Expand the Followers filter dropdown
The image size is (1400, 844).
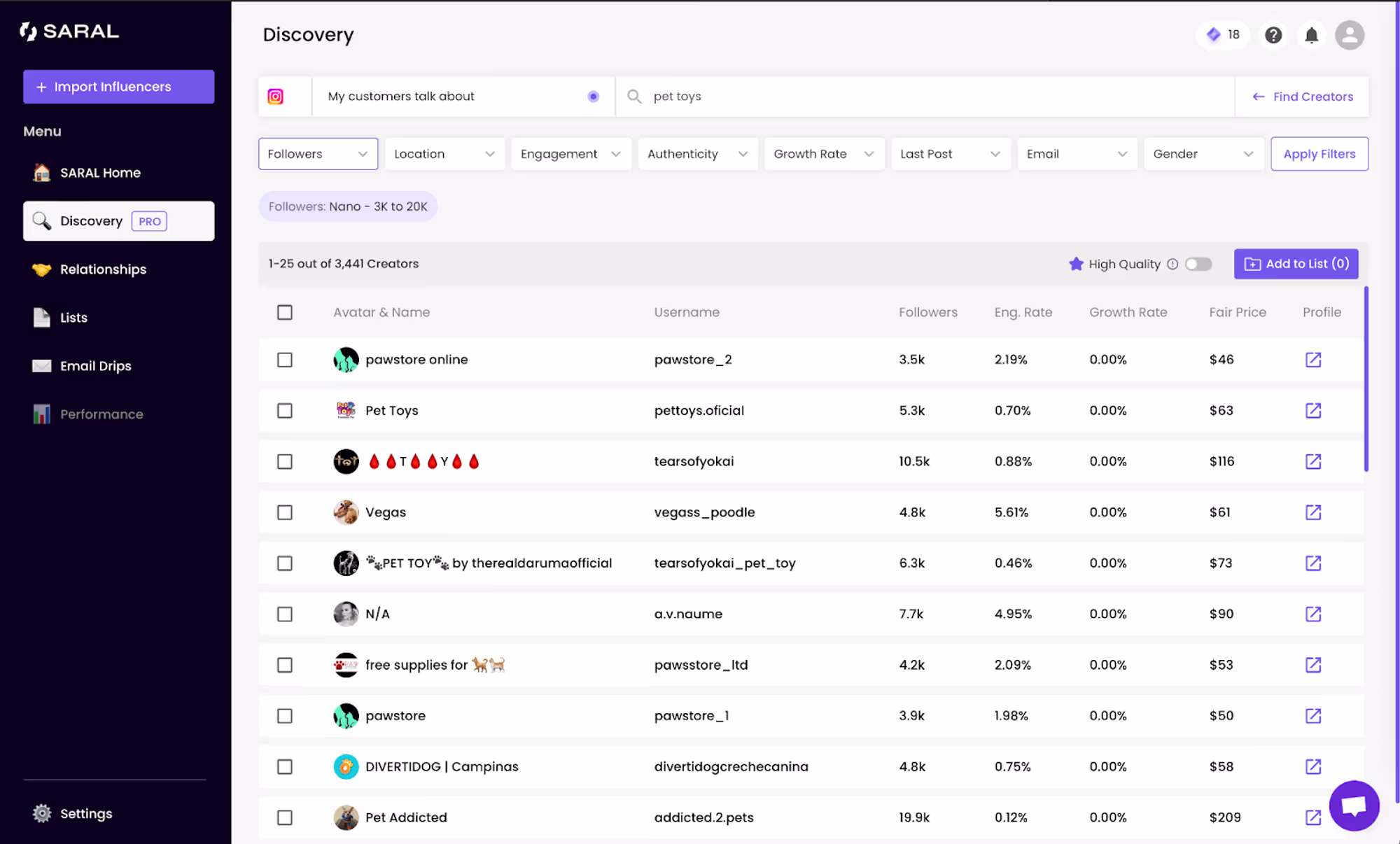pos(318,154)
